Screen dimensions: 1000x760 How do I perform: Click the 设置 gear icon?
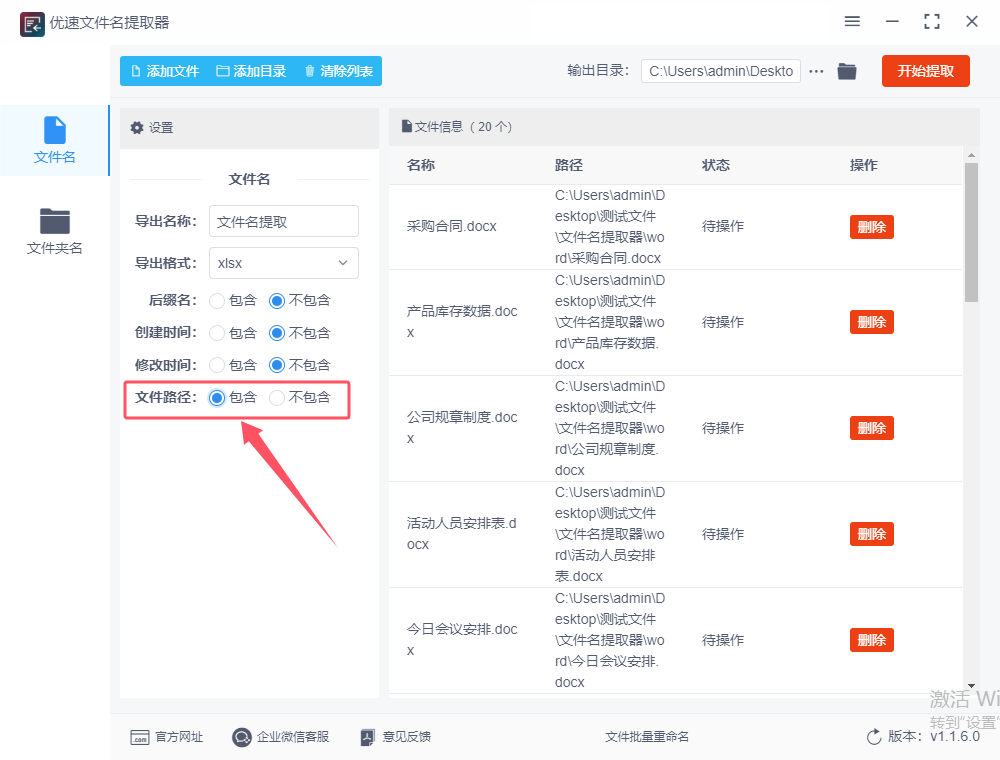point(136,128)
